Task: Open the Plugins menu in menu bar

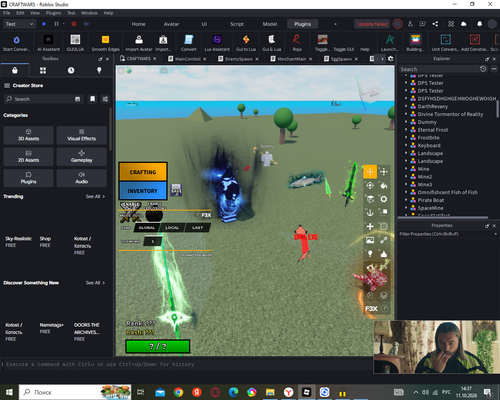Action: 53,13
